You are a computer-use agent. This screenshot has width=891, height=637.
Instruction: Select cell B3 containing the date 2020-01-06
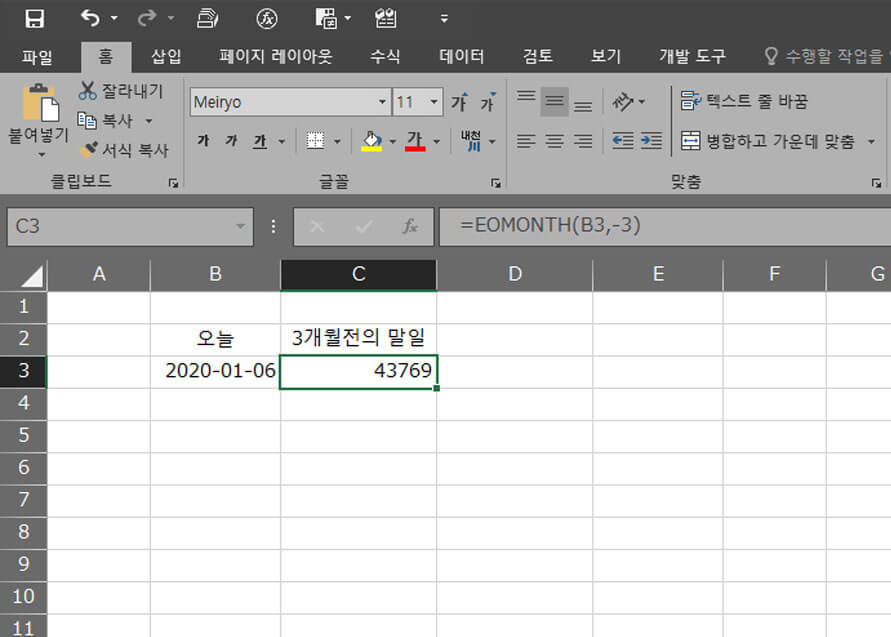click(213, 366)
